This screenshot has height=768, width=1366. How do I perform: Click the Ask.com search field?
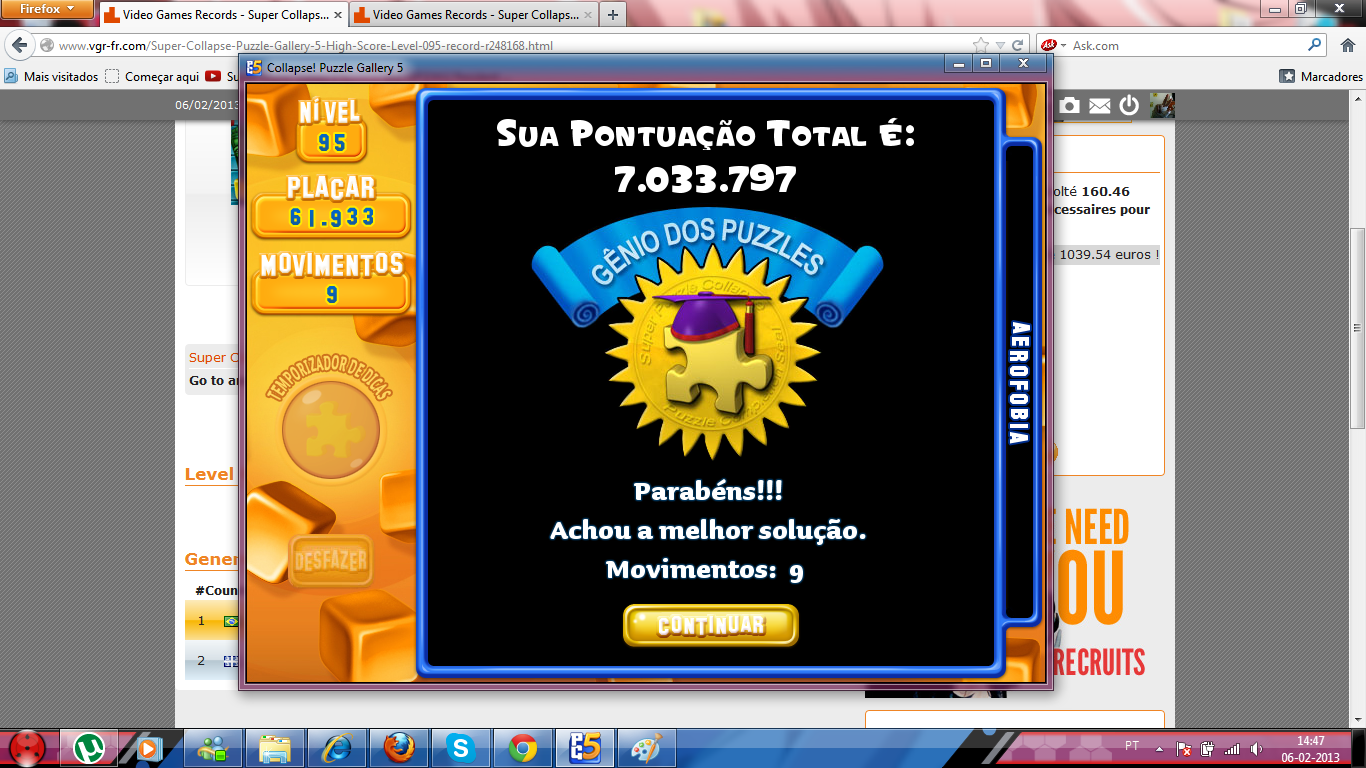click(1185, 46)
